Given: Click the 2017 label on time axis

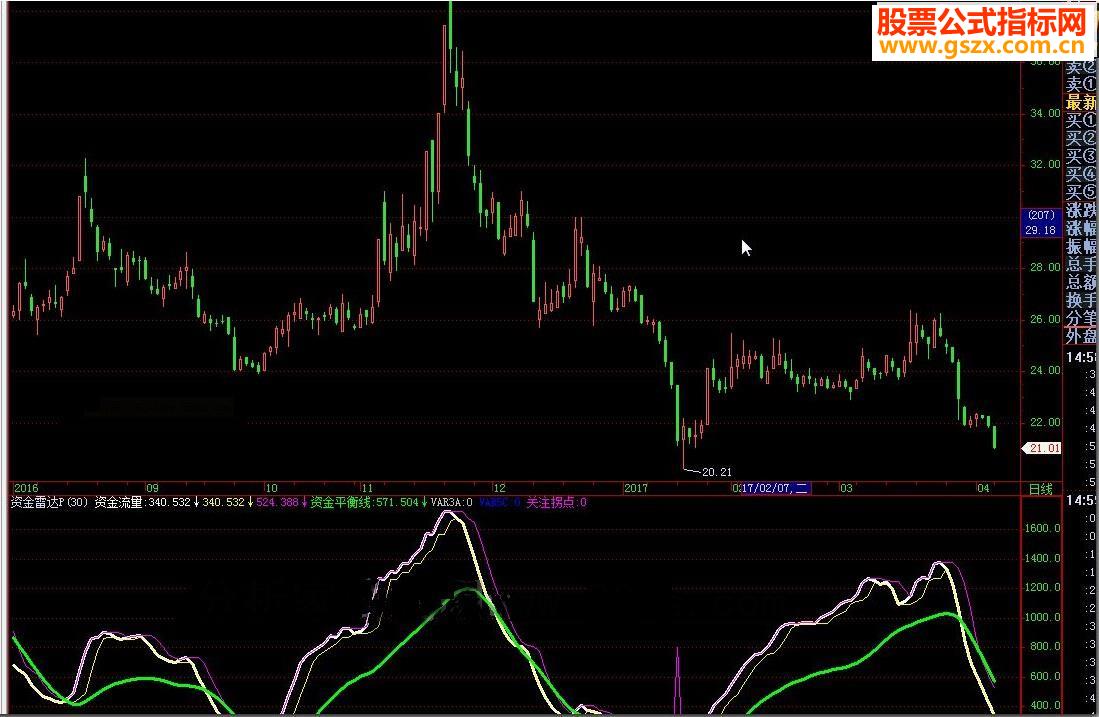Looking at the screenshot, I should tap(636, 488).
